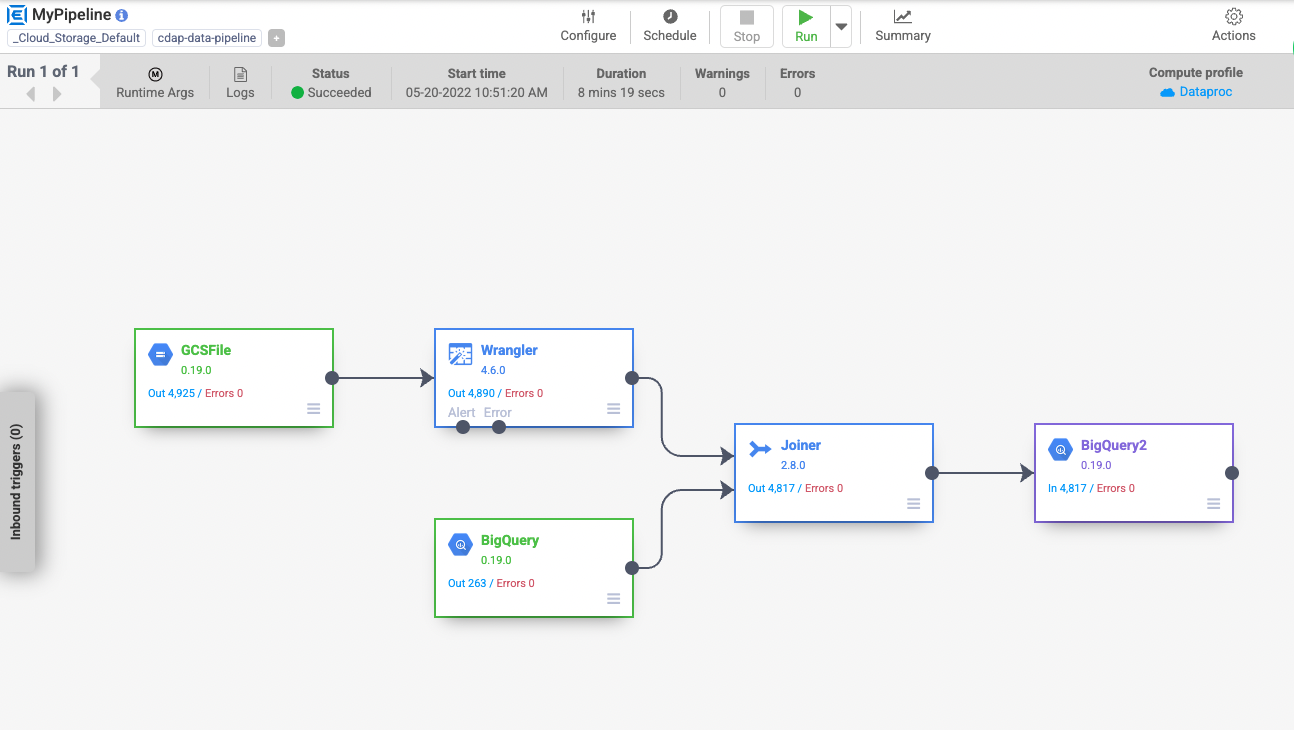Open the Configure pipeline settings
This screenshot has width=1294, height=730.
coord(588,26)
